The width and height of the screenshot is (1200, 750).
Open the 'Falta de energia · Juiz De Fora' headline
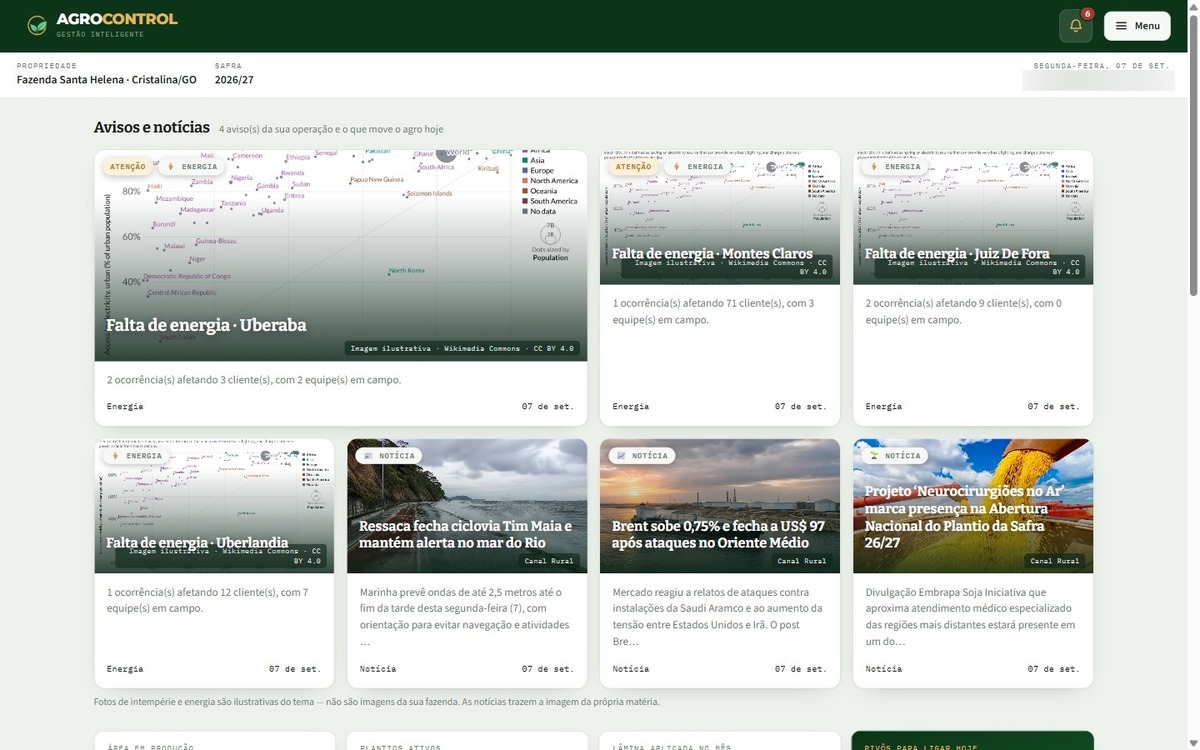tap(957, 253)
